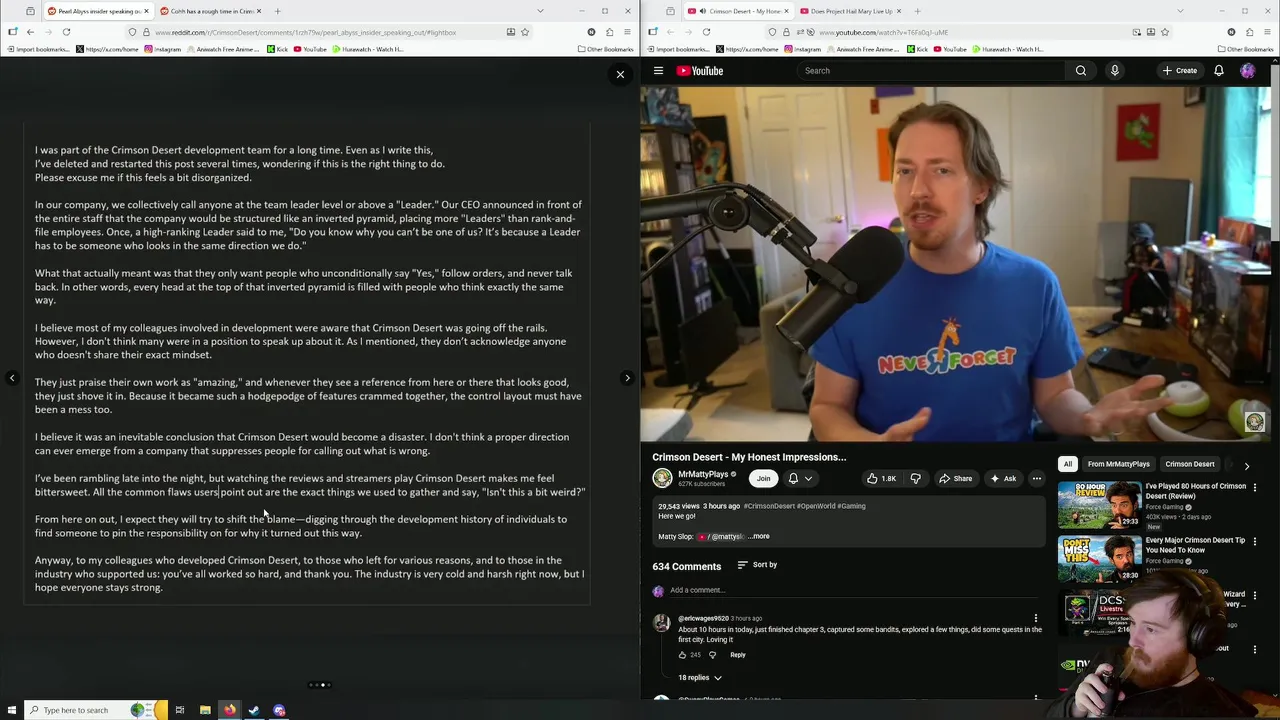Click the Windows Start button
The width and height of the screenshot is (1280, 720).
point(10,710)
